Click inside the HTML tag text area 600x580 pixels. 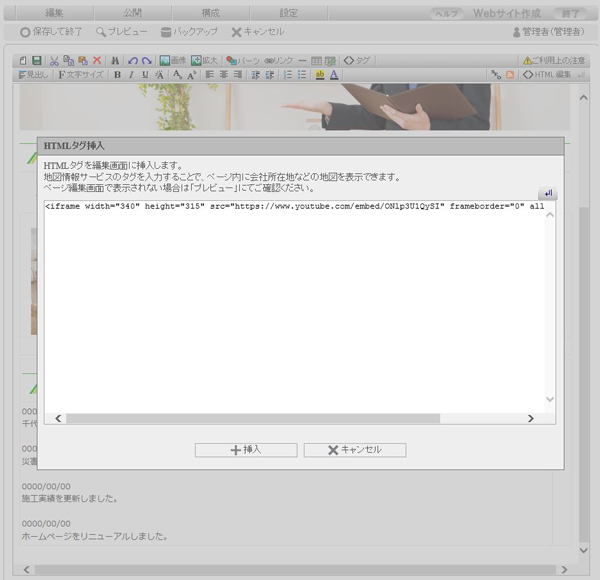pyautogui.click(x=294, y=306)
